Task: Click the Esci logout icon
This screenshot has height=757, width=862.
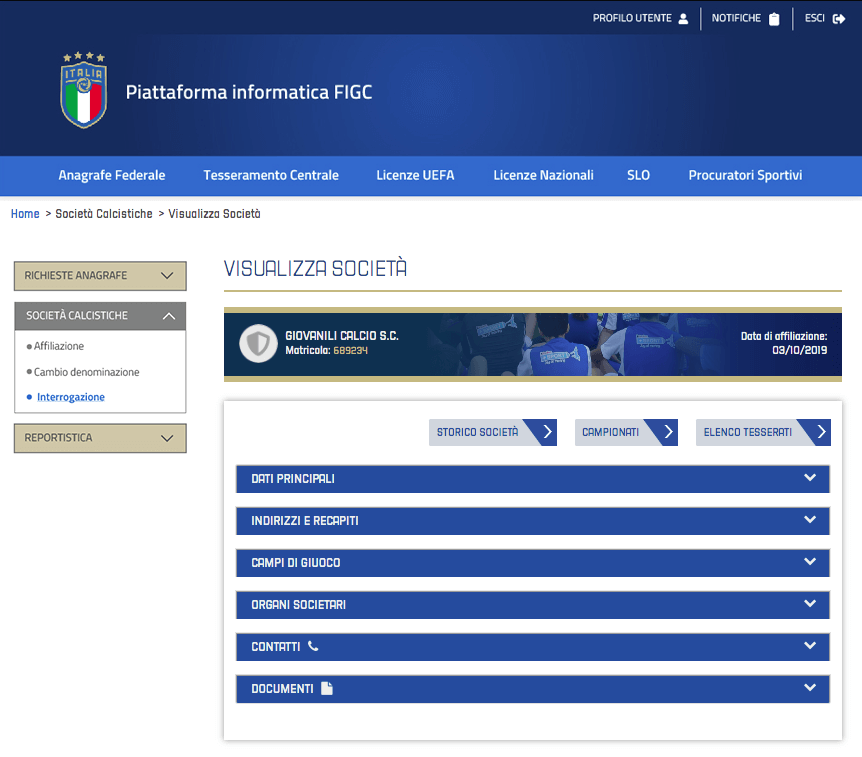Action: pyautogui.click(x=839, y=19)
